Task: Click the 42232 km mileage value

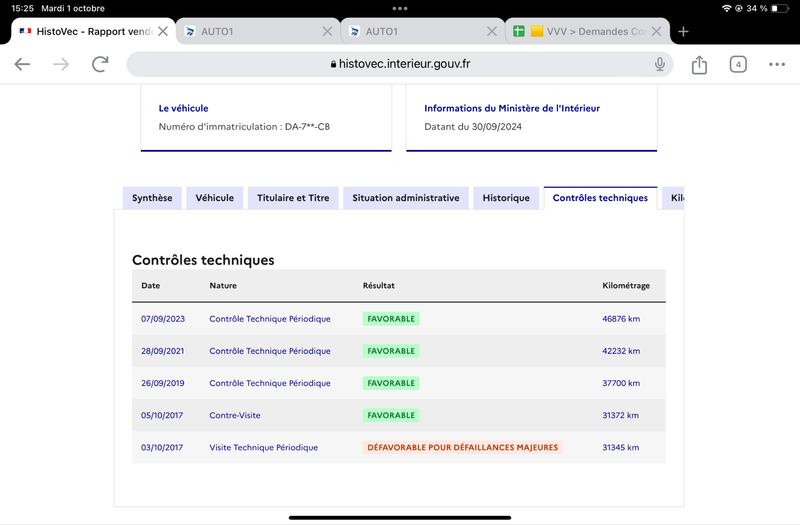Action: click(621, 351)
